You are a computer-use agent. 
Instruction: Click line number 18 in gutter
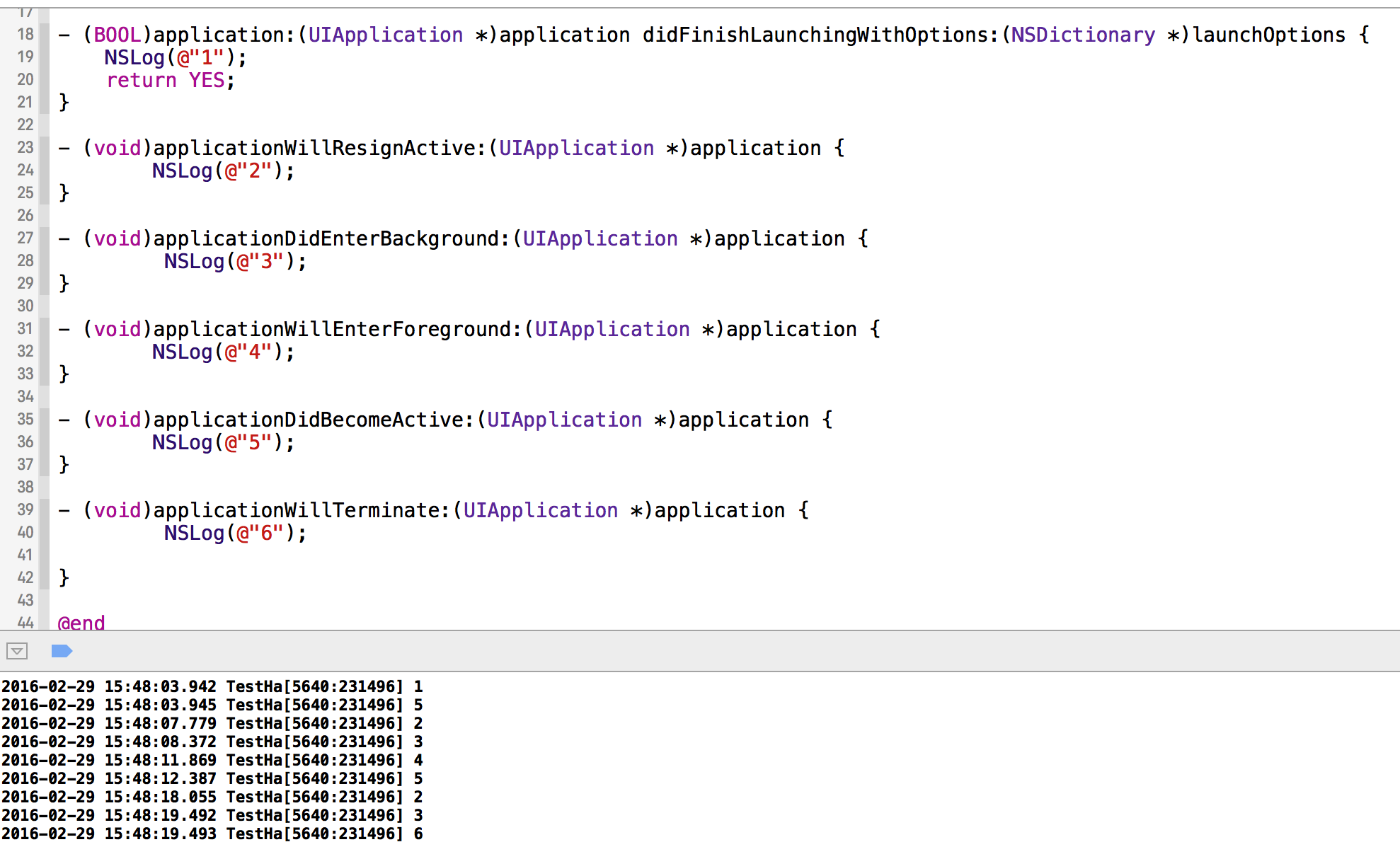click(x=25, y=34)
